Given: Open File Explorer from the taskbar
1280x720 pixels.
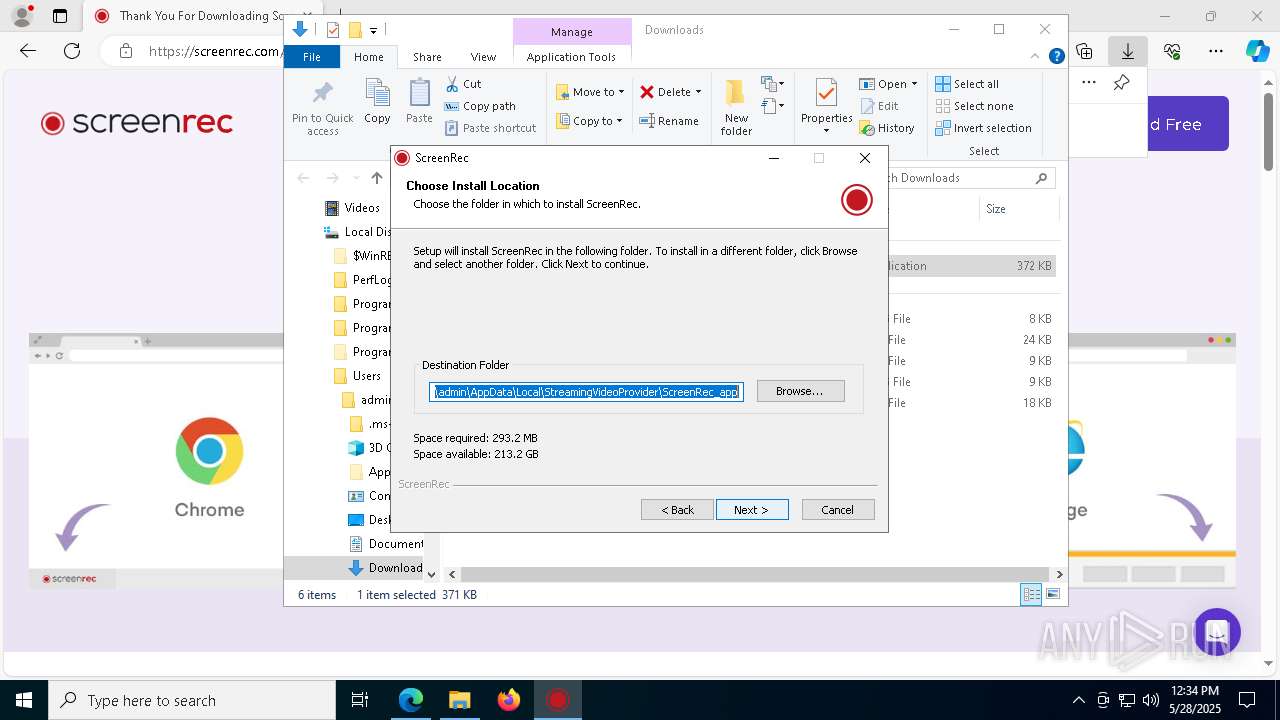Looking at the screenshot, I should [459, 700].
